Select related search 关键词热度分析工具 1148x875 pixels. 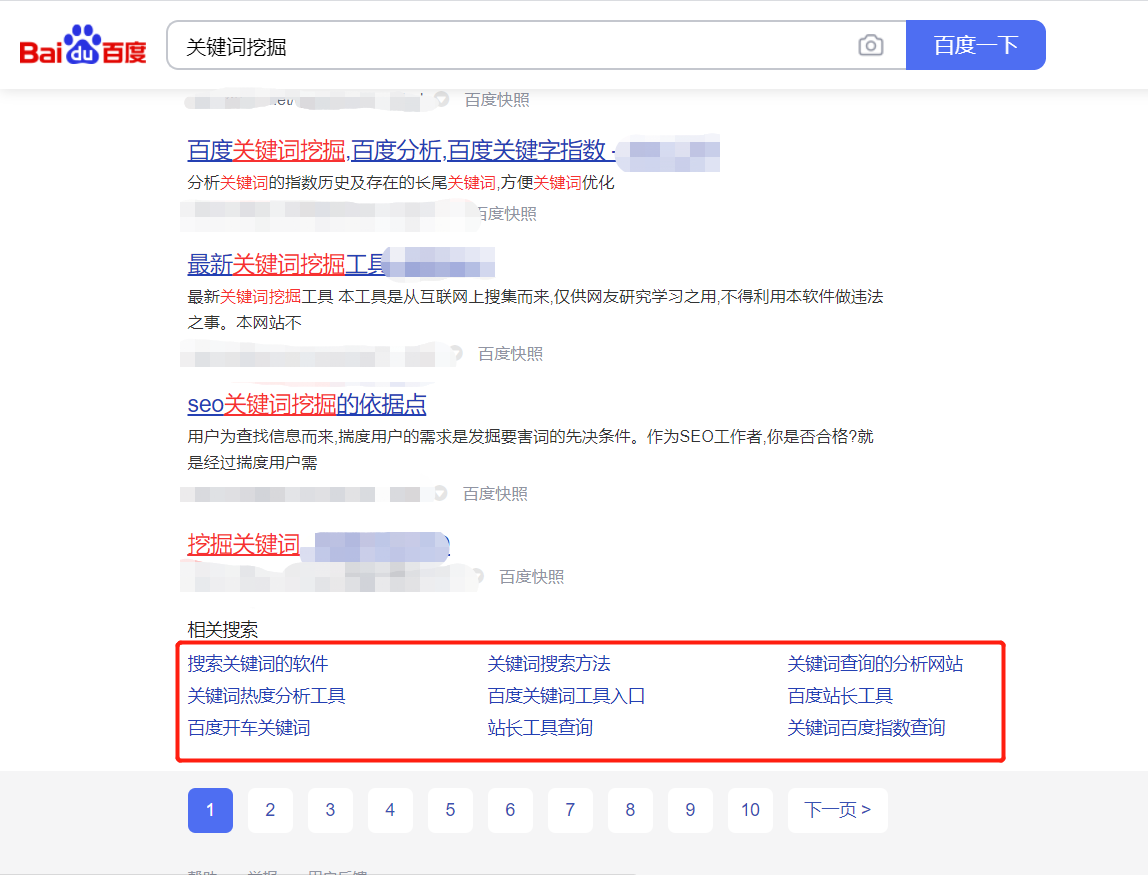(x=266, y=696)
